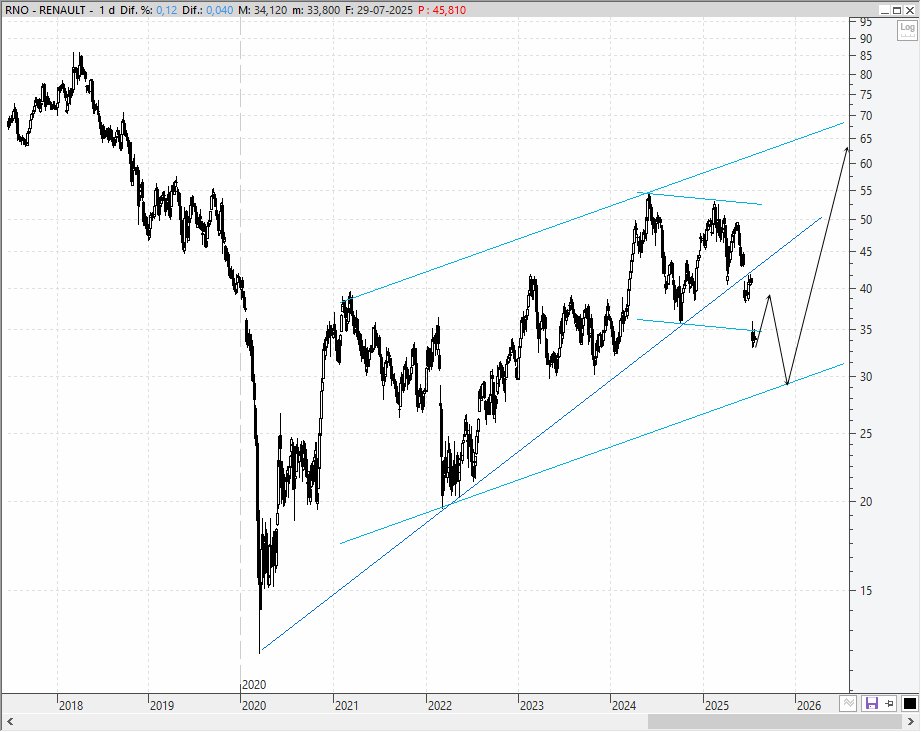Click the horizontal scrollbar thumb
Screen dimensions: 921x732
775,721
